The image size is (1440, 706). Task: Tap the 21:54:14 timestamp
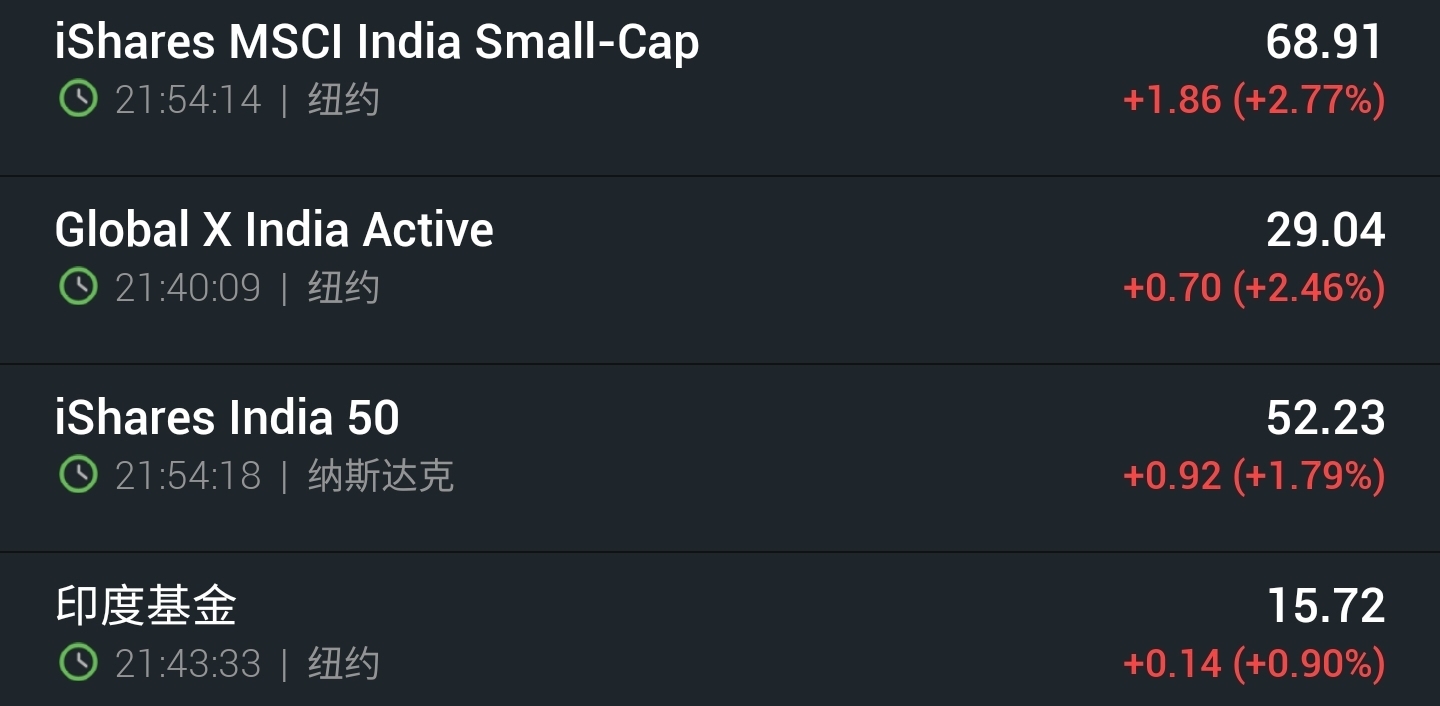tap(188, 100)
